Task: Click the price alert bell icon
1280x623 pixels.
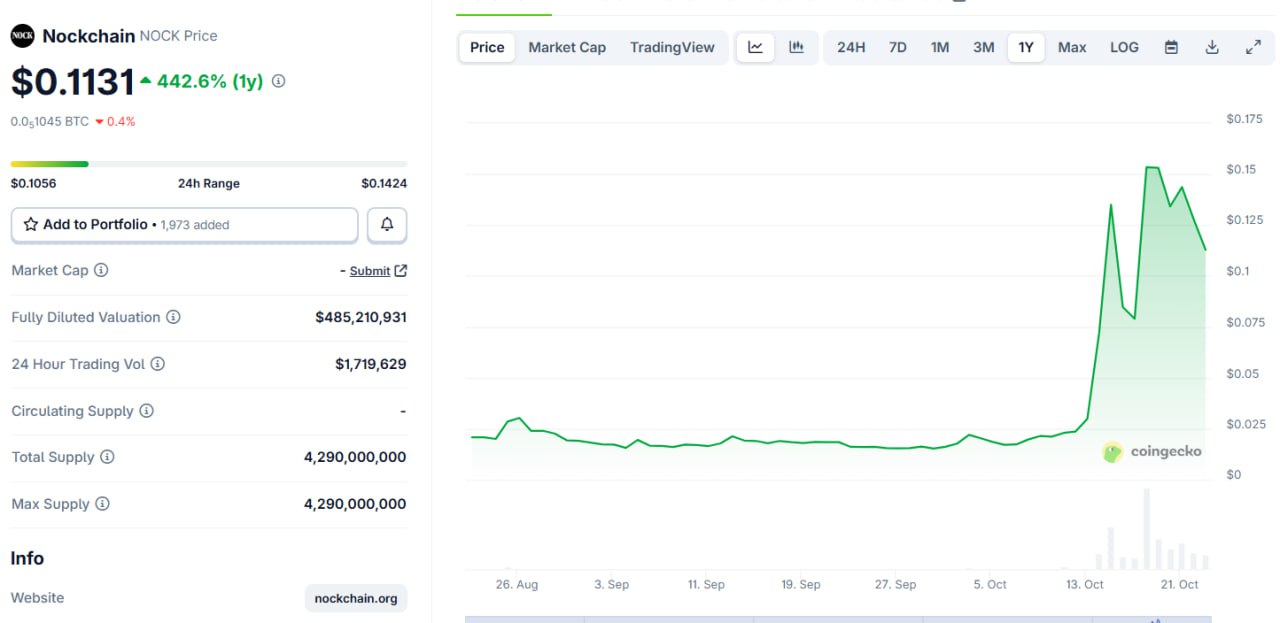Action: [387, 225]
